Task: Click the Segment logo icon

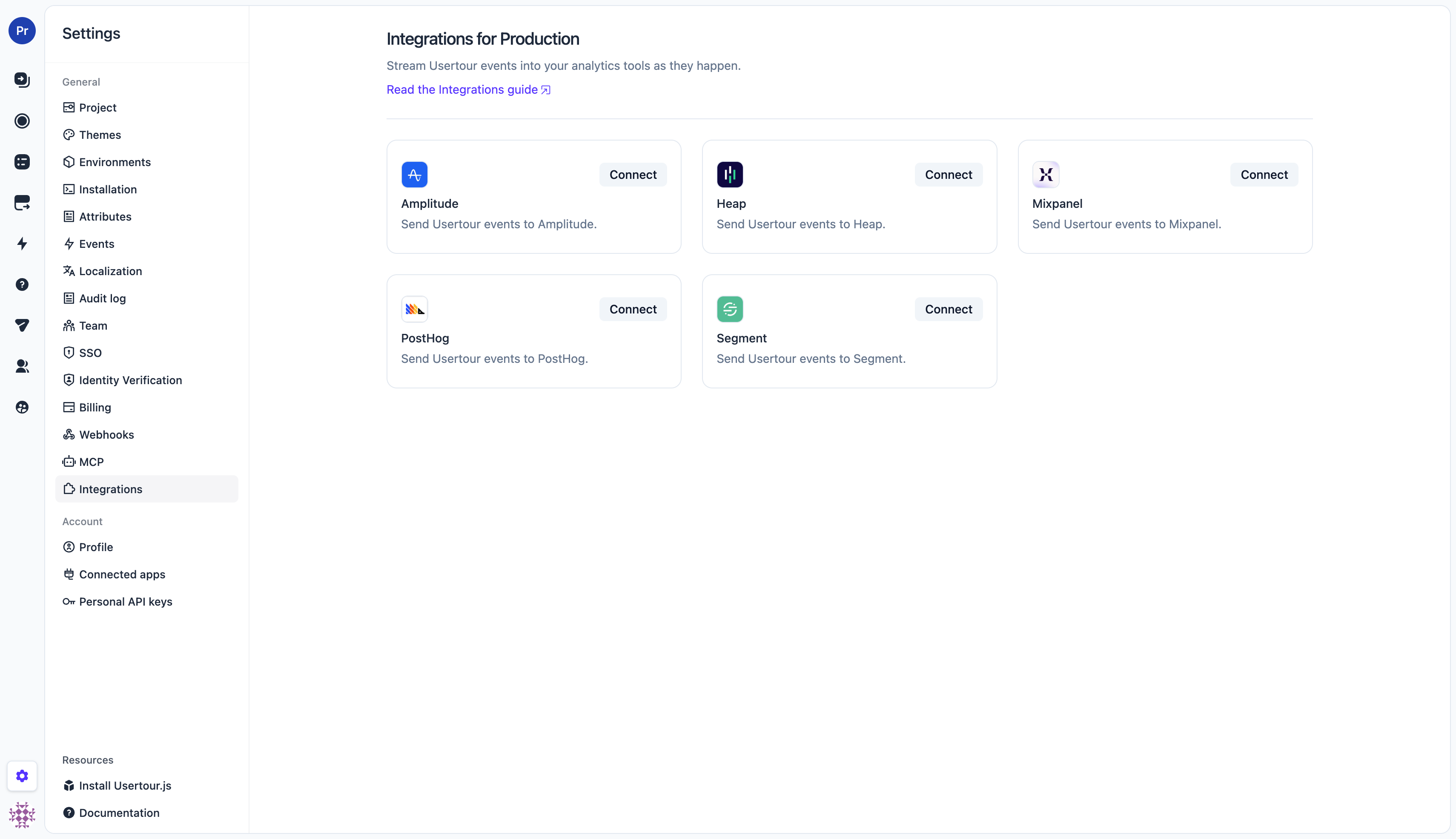Action: [730, 309]
